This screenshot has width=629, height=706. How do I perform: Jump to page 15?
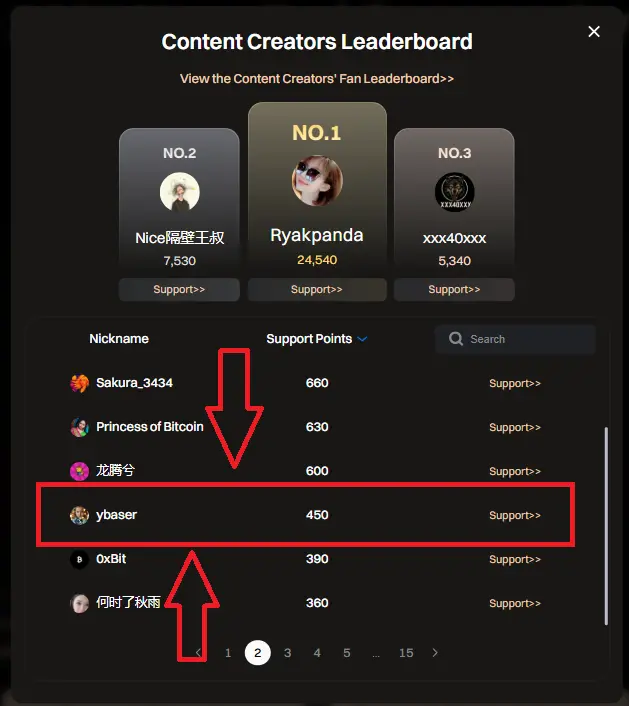coord(406,653)
